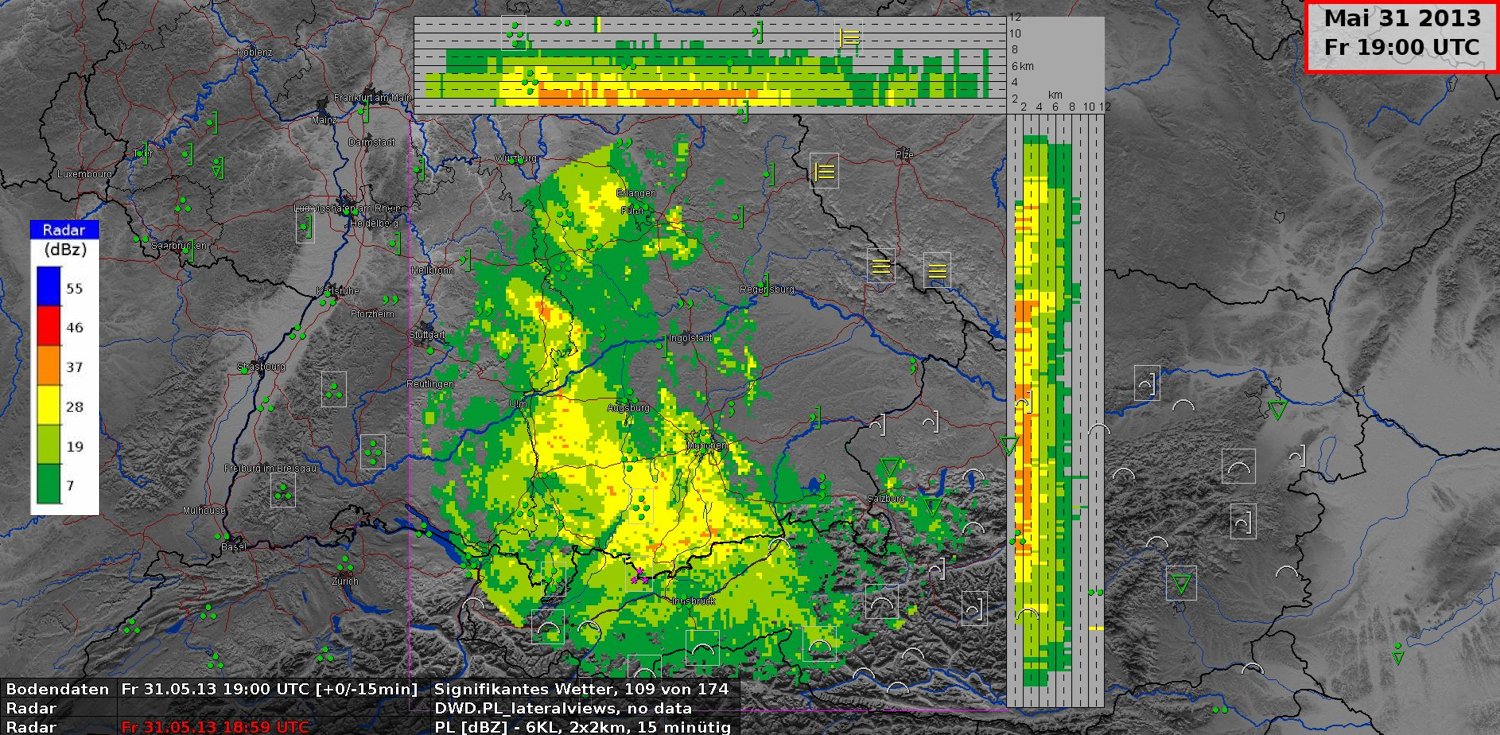1500x735 pixels.
Task: Click the München city label on the map
Action: tap(705, 445)
